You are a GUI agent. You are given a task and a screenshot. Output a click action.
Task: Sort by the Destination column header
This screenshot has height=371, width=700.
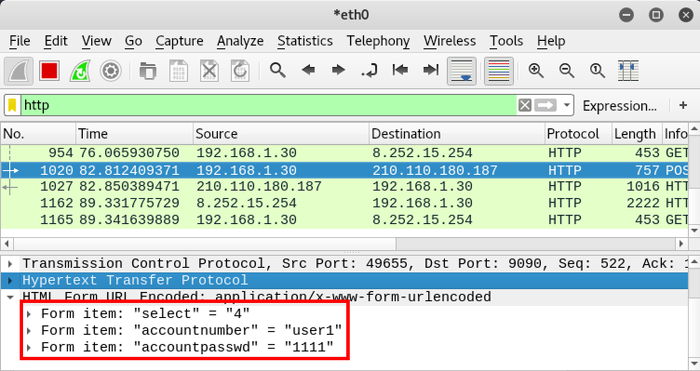pos(457,134)
